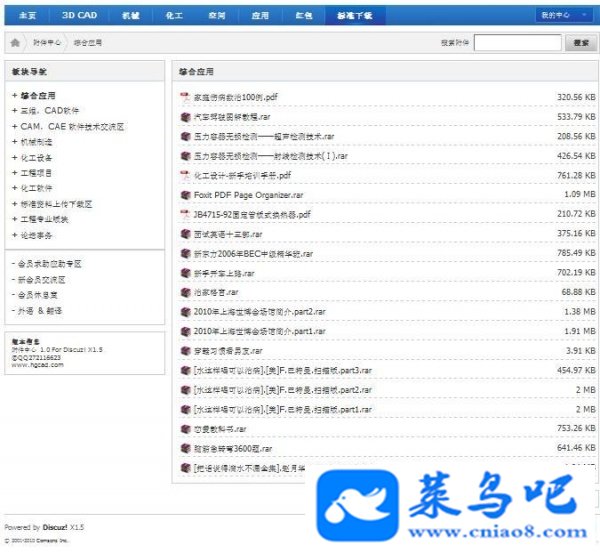Click the RAR icon next to Foxit PDF Page Organizer

click(185, 195)
